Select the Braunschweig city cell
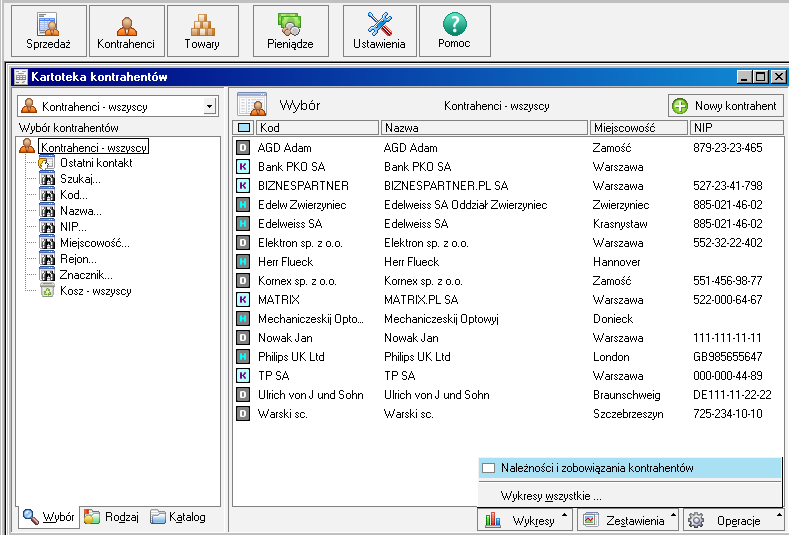 point(626,395)
